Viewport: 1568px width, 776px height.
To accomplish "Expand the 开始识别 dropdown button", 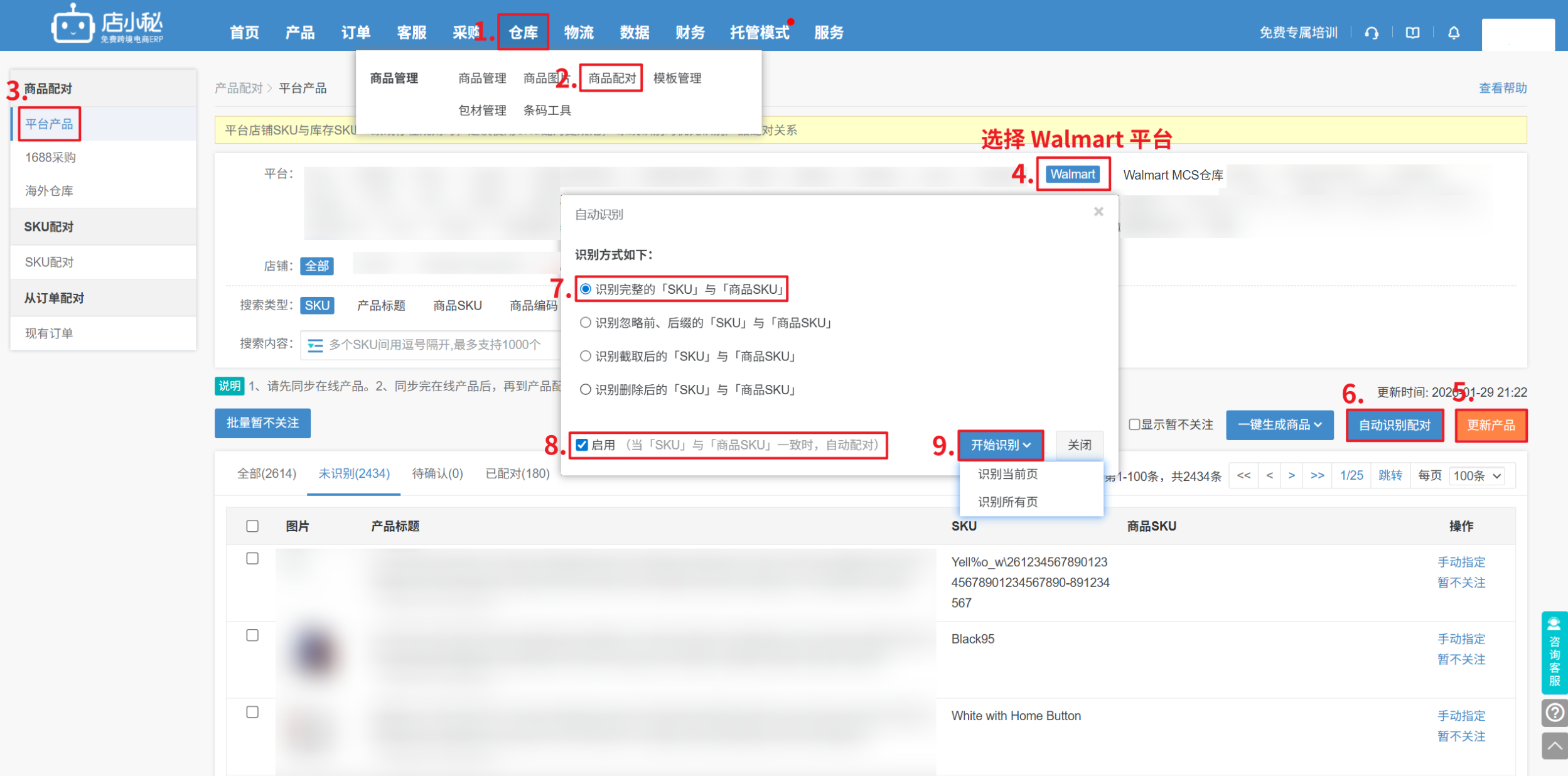I will 1001,445.
